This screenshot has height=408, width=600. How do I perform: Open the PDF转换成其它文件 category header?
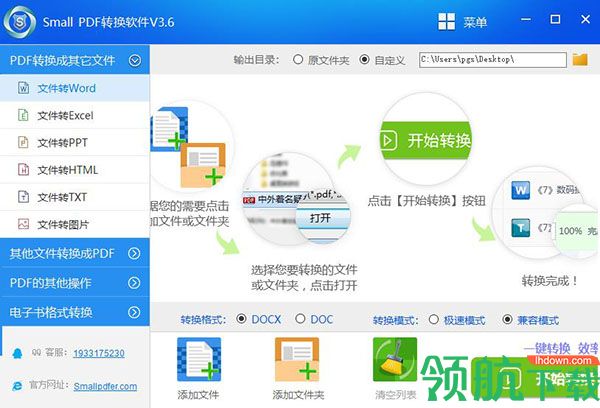point(75,60)
